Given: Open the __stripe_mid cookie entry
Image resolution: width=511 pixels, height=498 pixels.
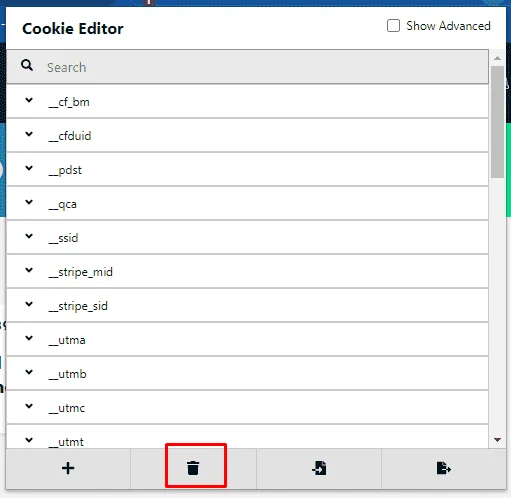Looking at the screenshot, I should 247,271.
